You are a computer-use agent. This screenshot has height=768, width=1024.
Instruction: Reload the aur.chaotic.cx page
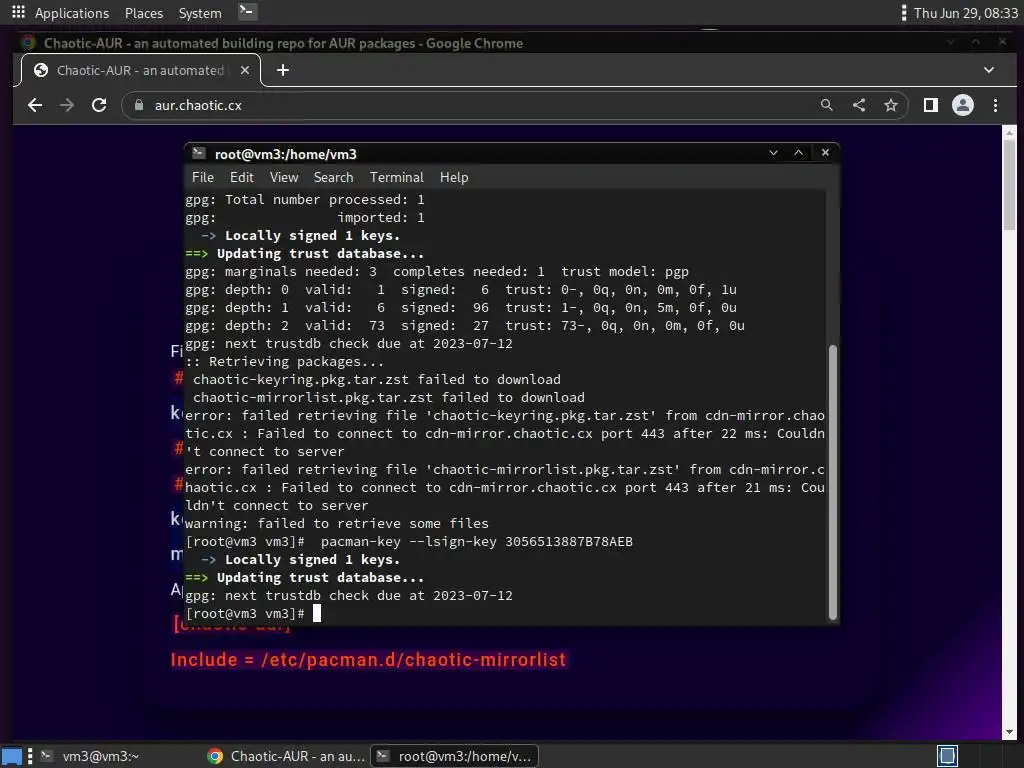[x=99, y=105]
